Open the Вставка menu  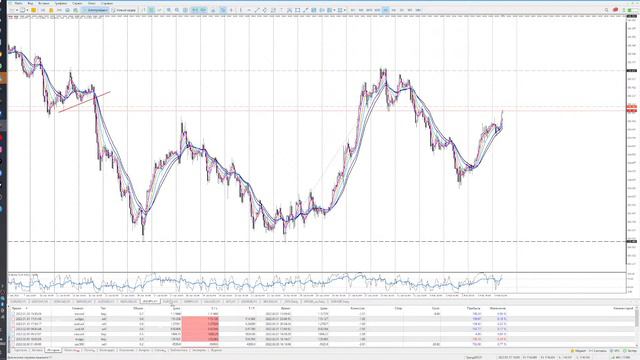tap(44, 3)
